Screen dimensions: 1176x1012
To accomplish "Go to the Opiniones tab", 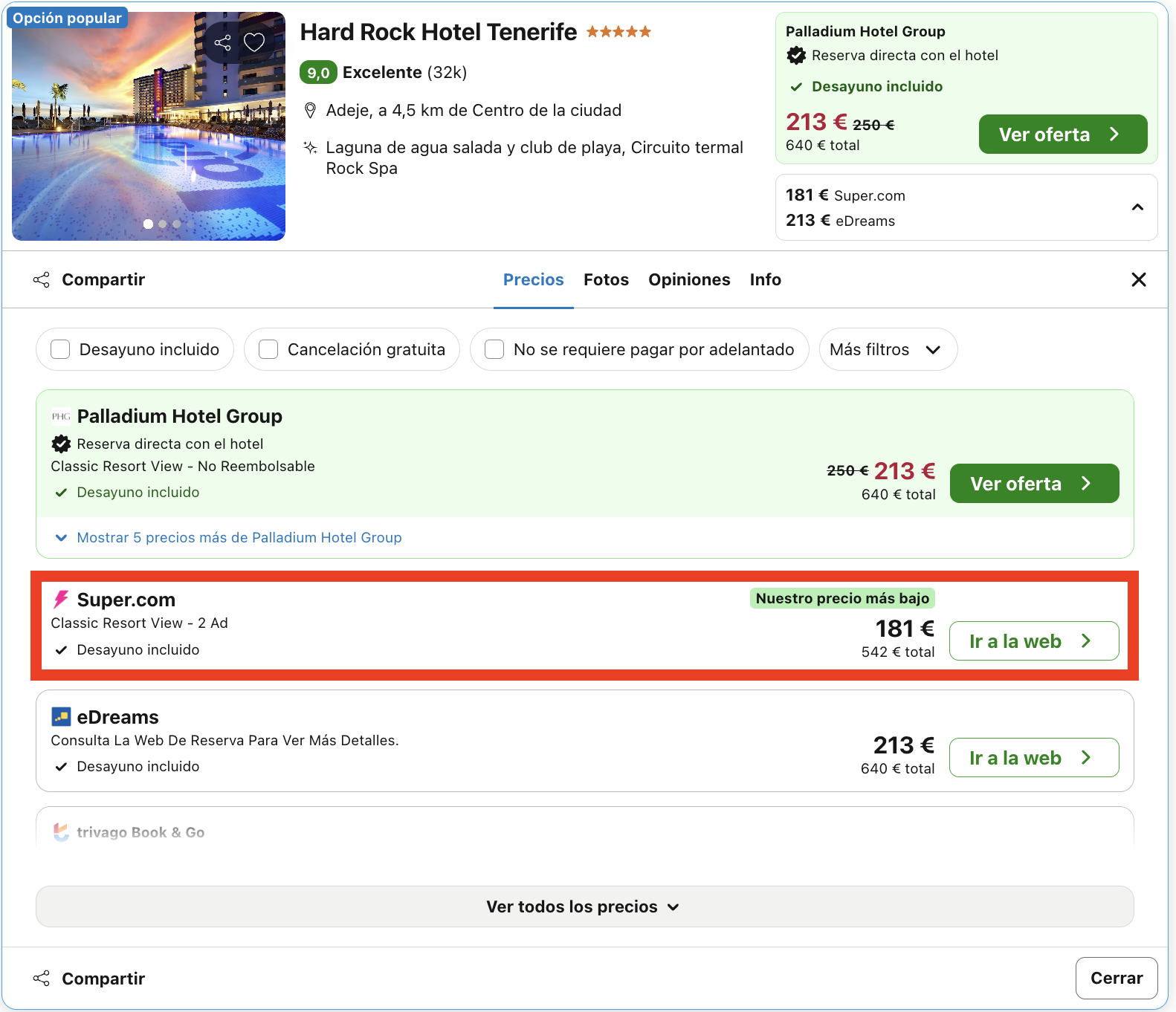I will tap(689, 280).
